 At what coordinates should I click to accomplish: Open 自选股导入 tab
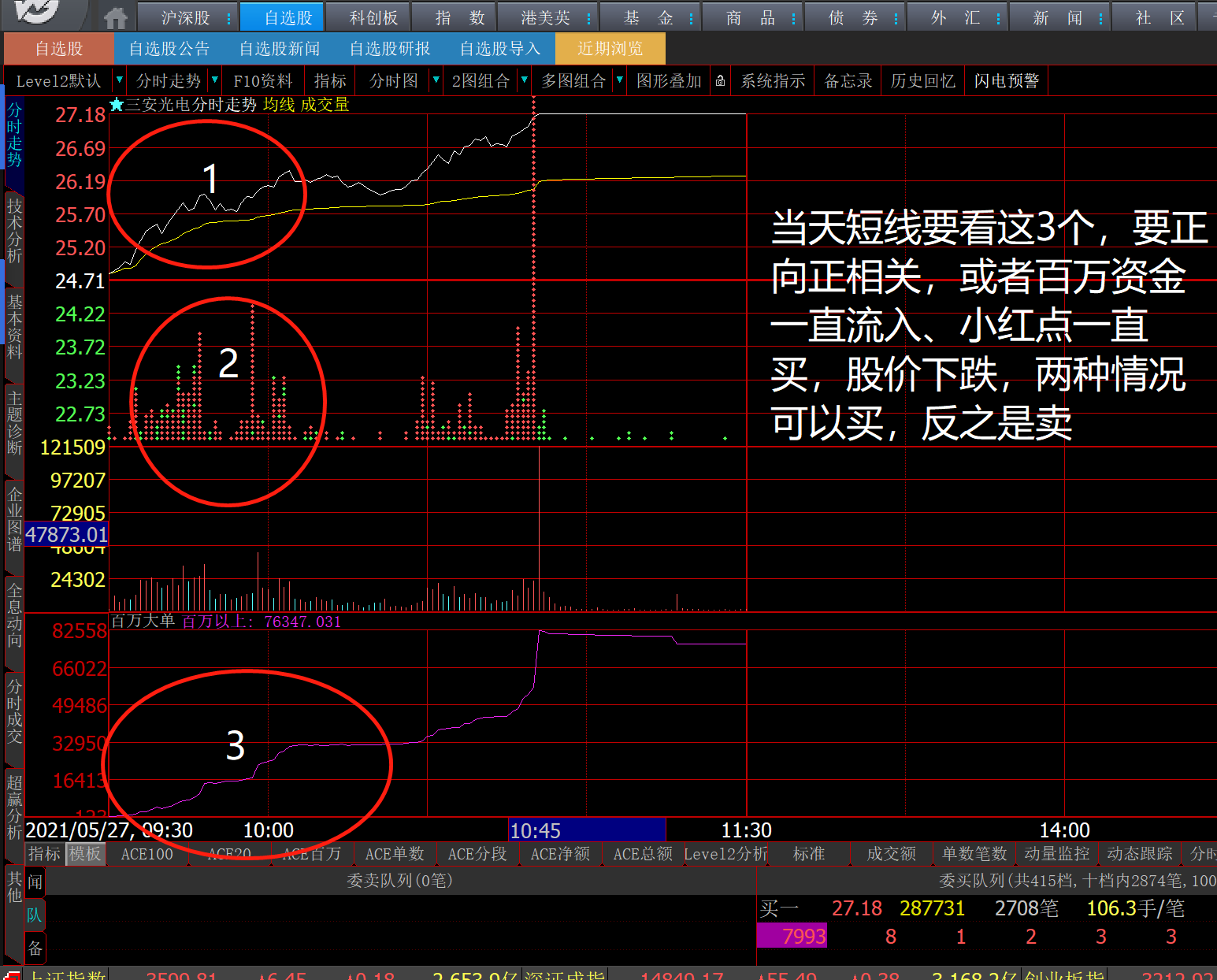point(500,49)
